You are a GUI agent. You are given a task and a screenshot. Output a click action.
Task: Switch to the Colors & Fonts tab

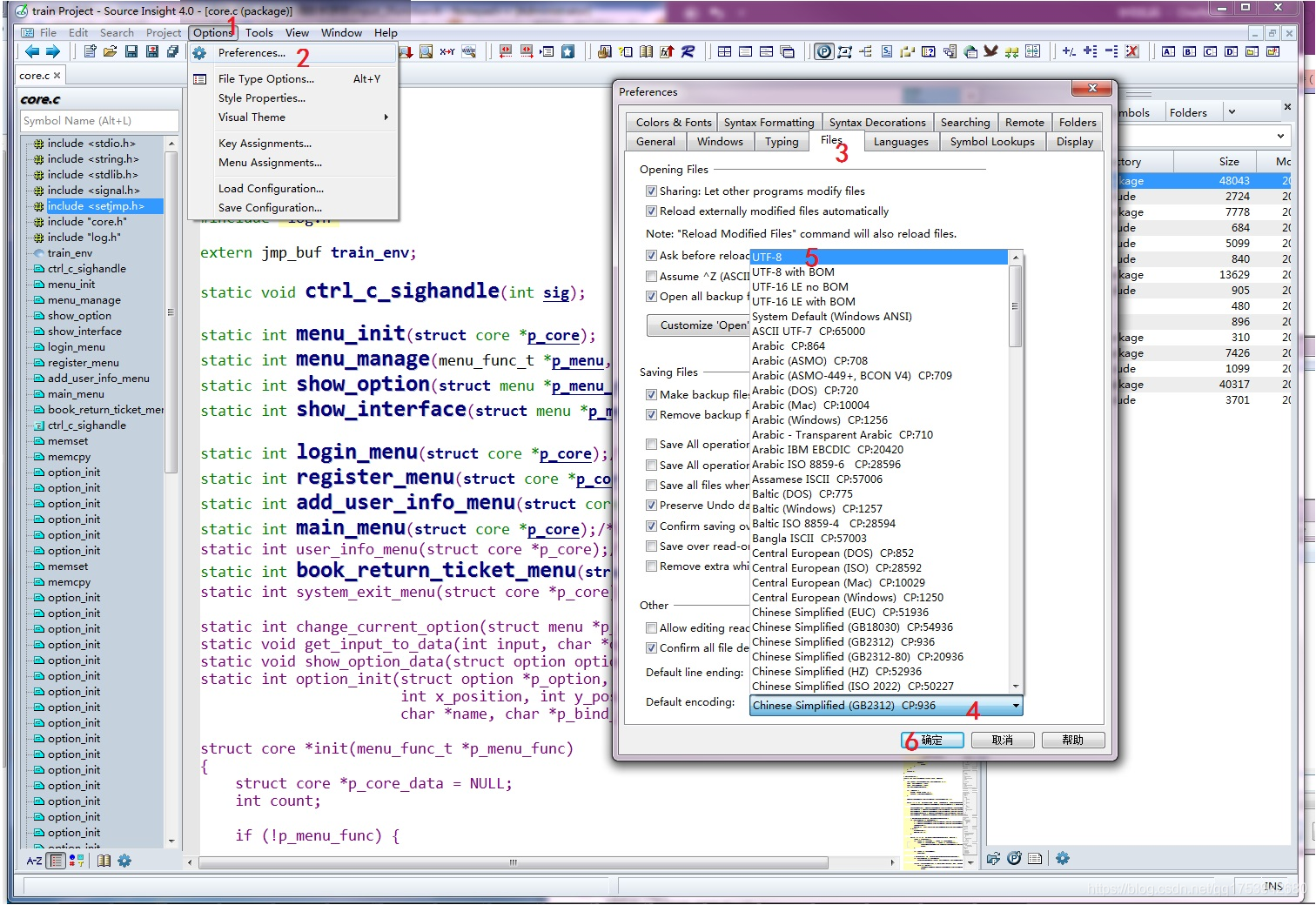click(x=673, y=122)
